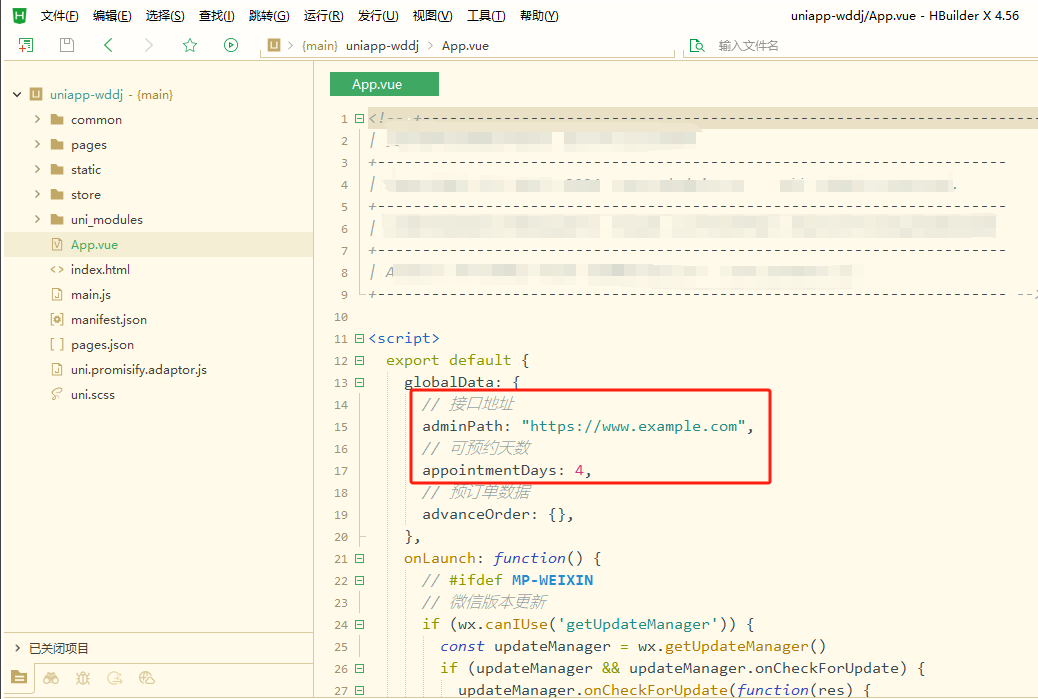Click the save file toolbar icon
Viewport: 1038px width, 699px height.
(x=67, y=45)
